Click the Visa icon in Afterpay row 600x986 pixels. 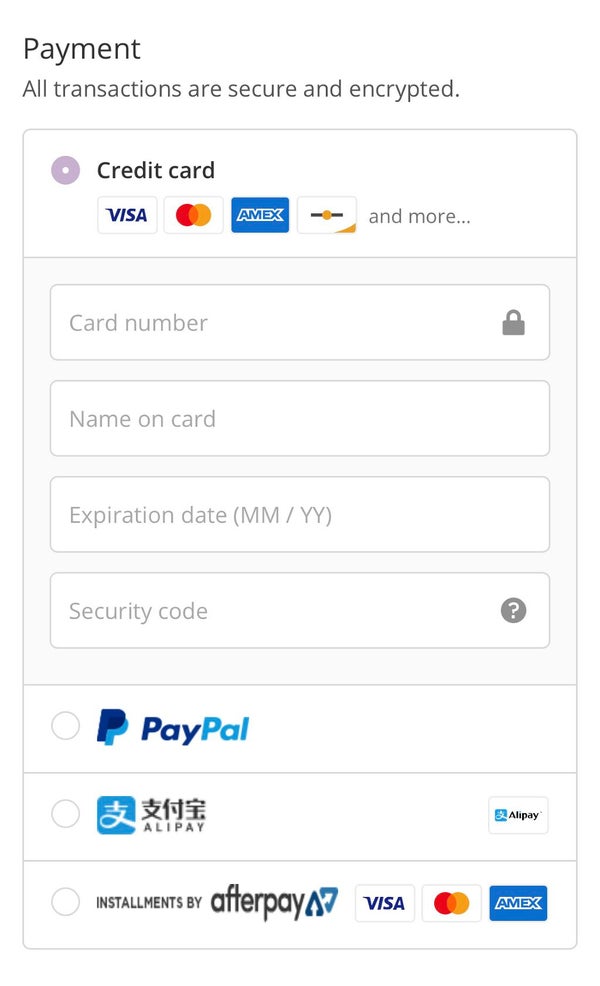click(384, 903)
